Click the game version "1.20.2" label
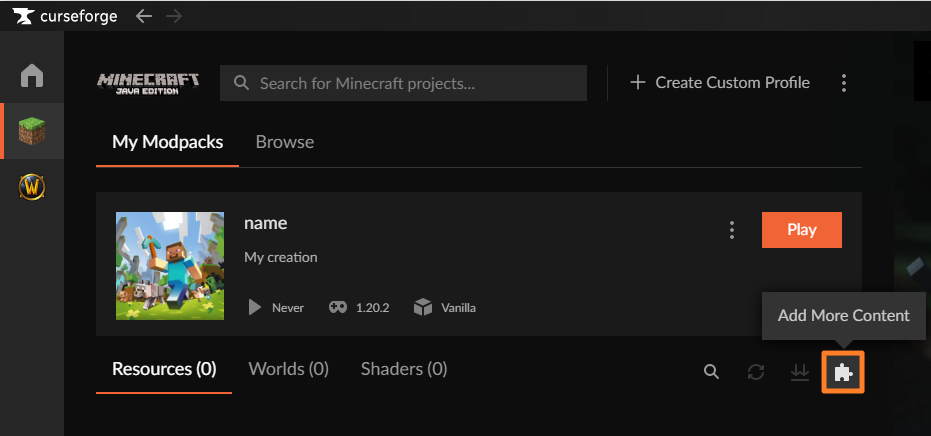The height and width of the screenshot is (436, 931). click(x=372, y=308)
